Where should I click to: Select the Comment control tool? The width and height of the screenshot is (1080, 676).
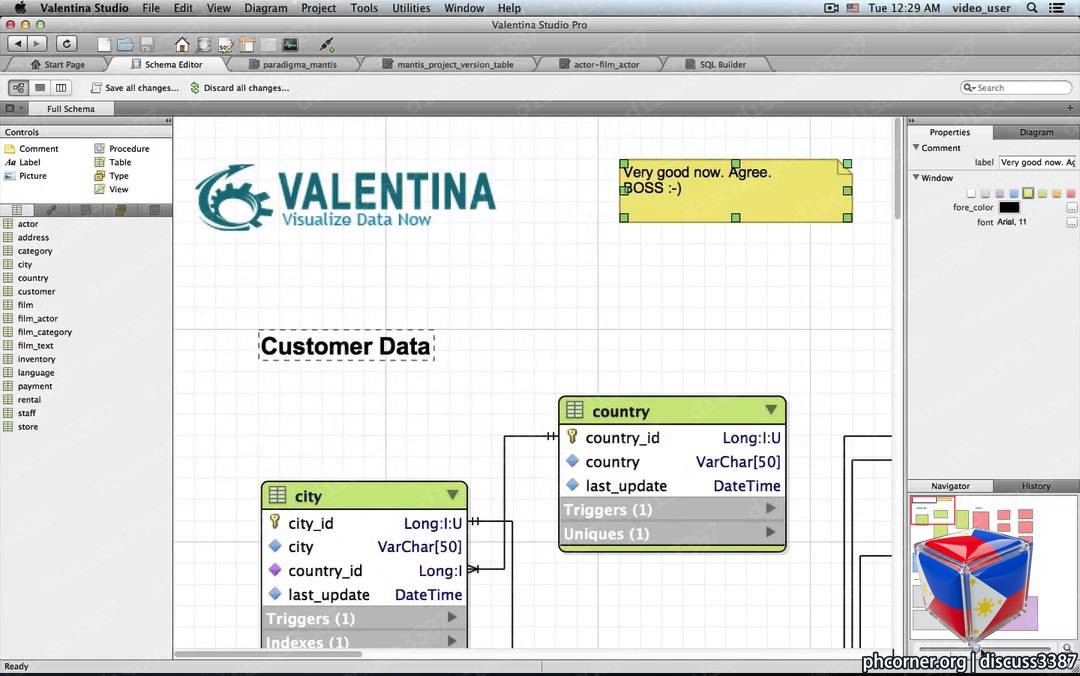pyautogui.click(x=31, y=149)
